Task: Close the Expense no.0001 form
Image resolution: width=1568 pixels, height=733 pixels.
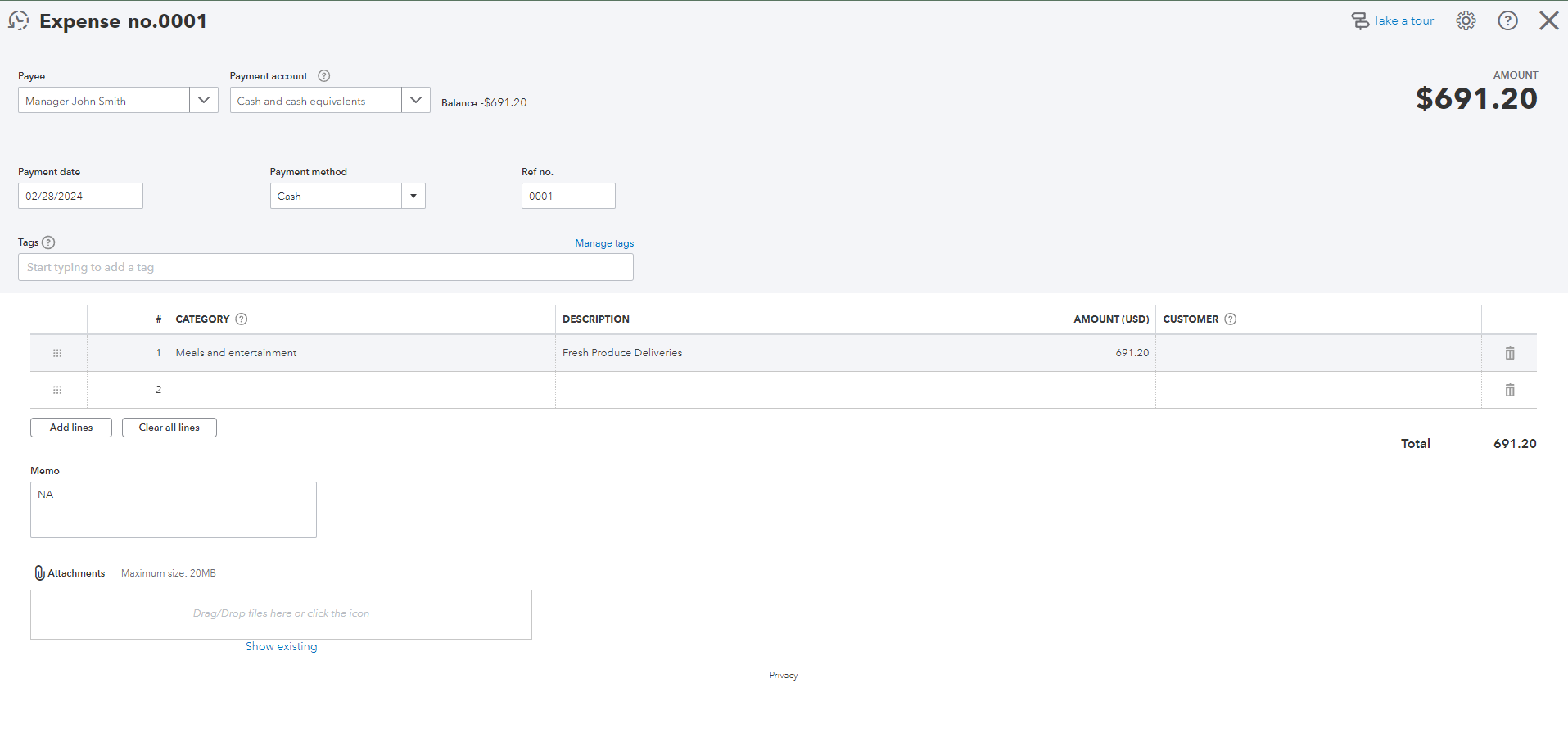Action: tap(1548, 20)
